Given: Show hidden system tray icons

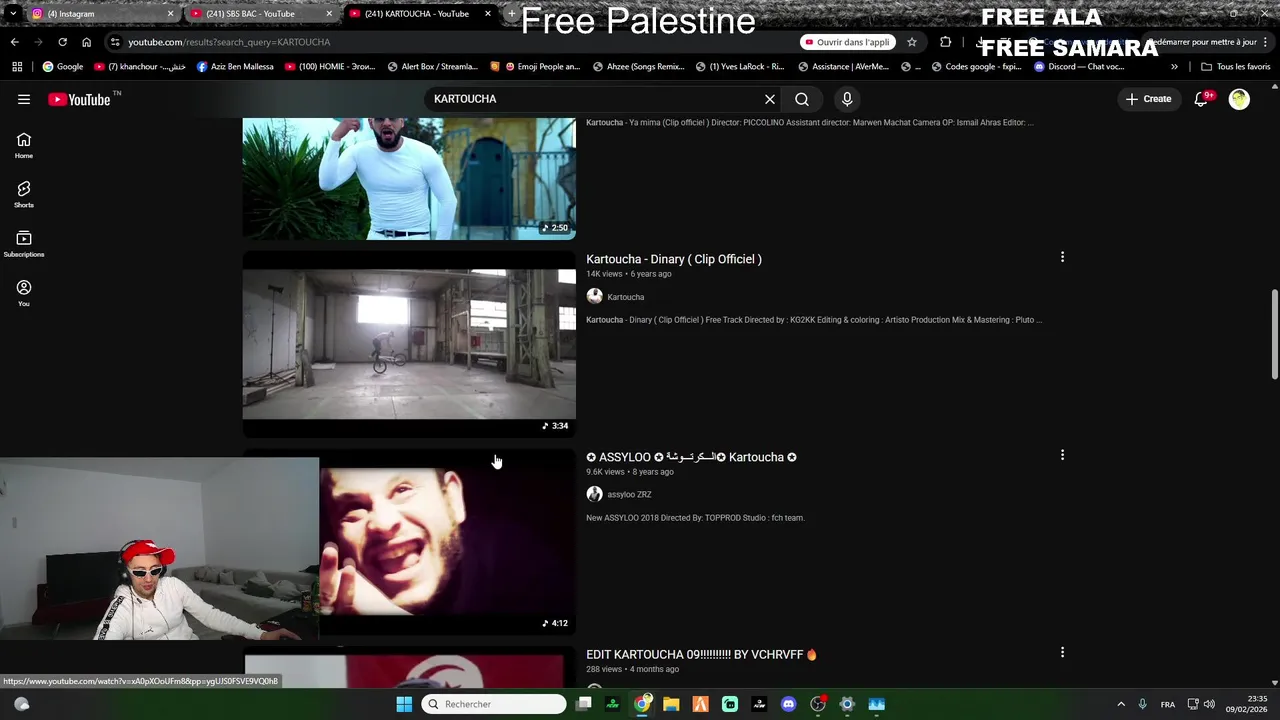Looking at the screenshot, I should (1121, 704).
